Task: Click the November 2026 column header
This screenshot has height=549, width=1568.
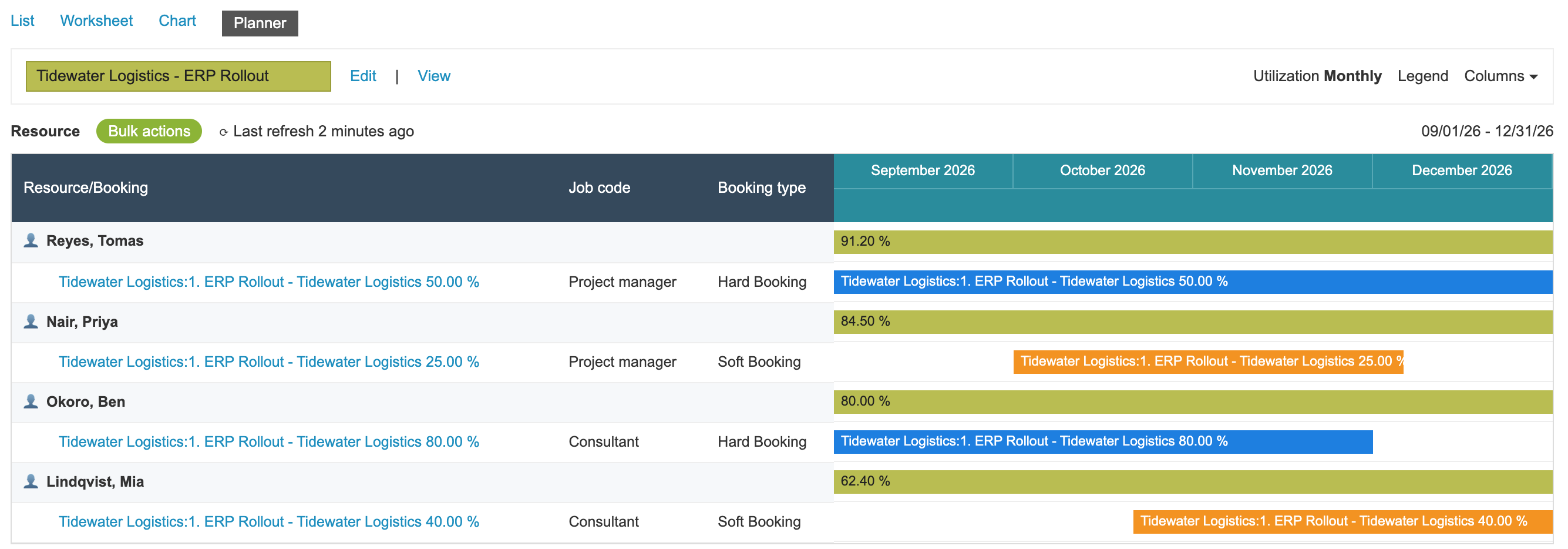Action: tap(1282, 170)
